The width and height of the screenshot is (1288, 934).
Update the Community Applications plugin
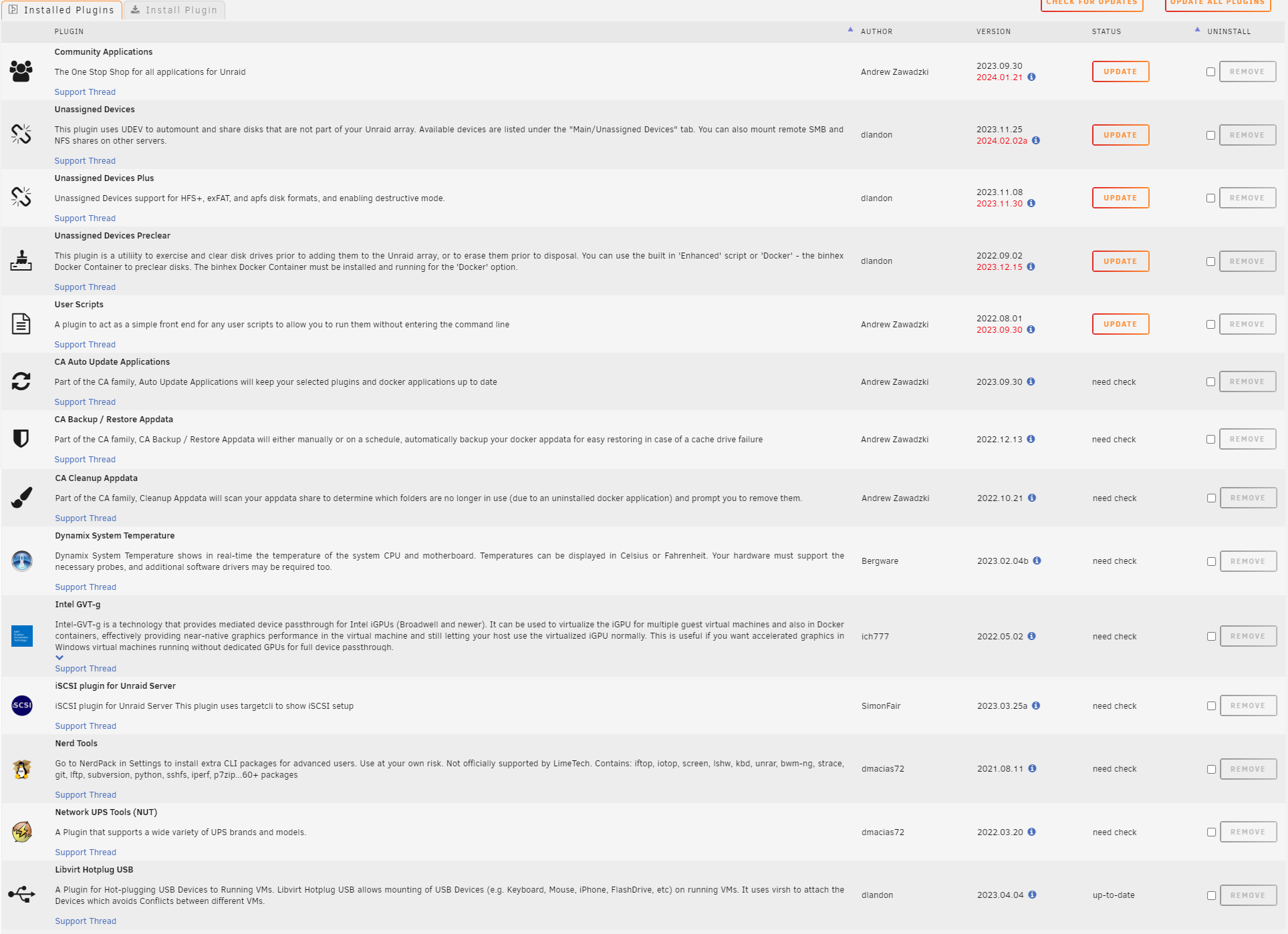[1120, 71]
